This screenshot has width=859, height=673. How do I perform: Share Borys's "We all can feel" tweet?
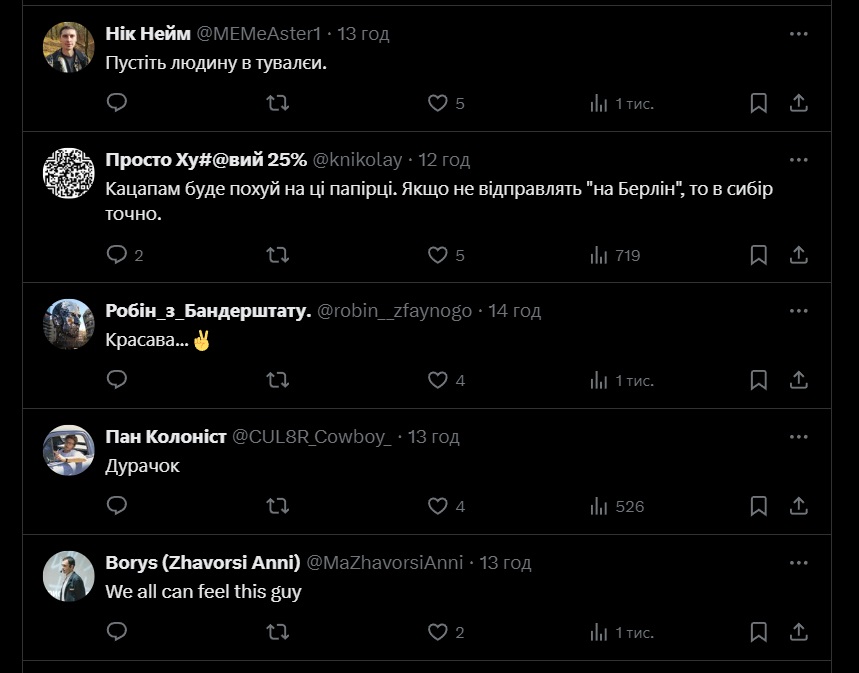[x=799, y=632]
